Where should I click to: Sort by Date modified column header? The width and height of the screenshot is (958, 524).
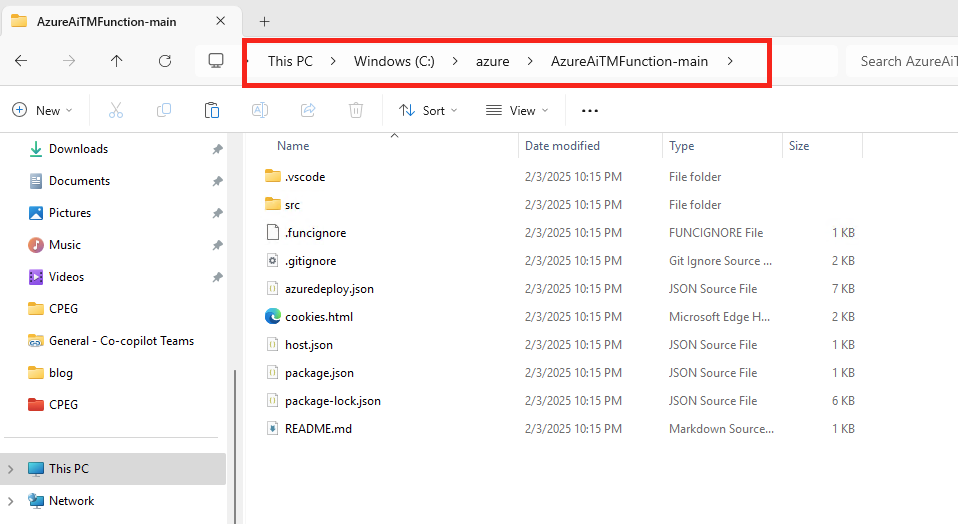pos(562,146)
